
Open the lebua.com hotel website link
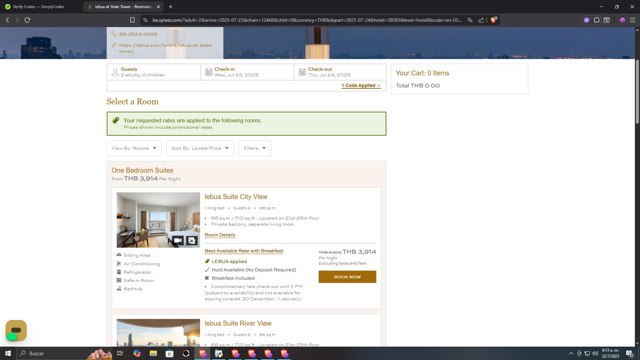[165, 48]
